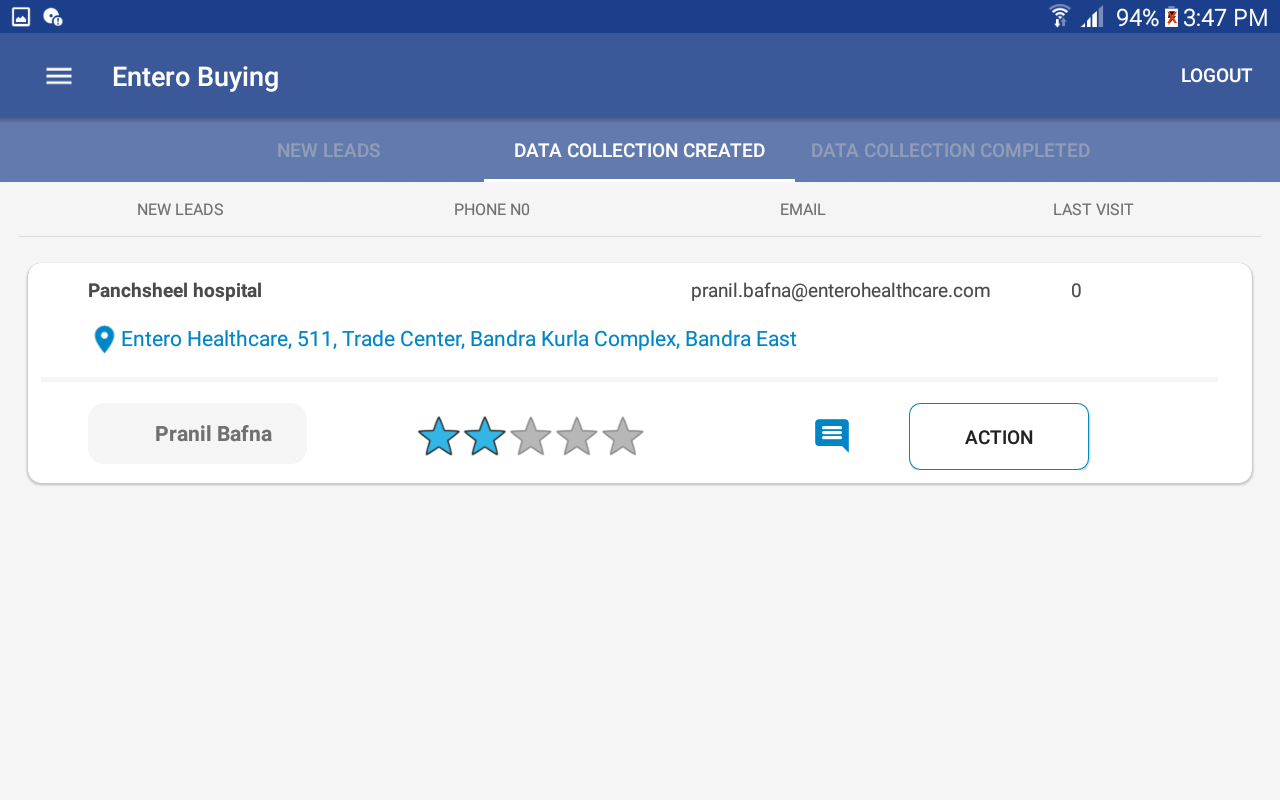Set rating to four stars
The height and width of the screenshot is (800, 1280).
tap(577, 436)
